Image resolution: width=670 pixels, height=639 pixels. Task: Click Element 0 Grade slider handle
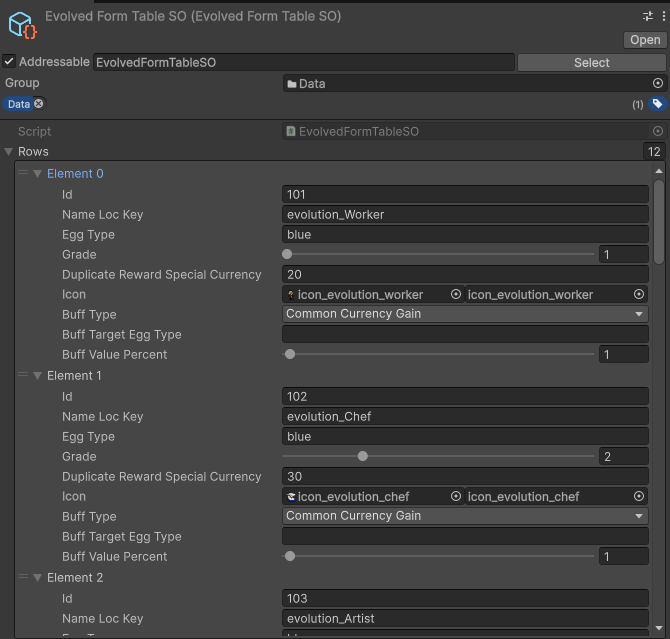287,254
